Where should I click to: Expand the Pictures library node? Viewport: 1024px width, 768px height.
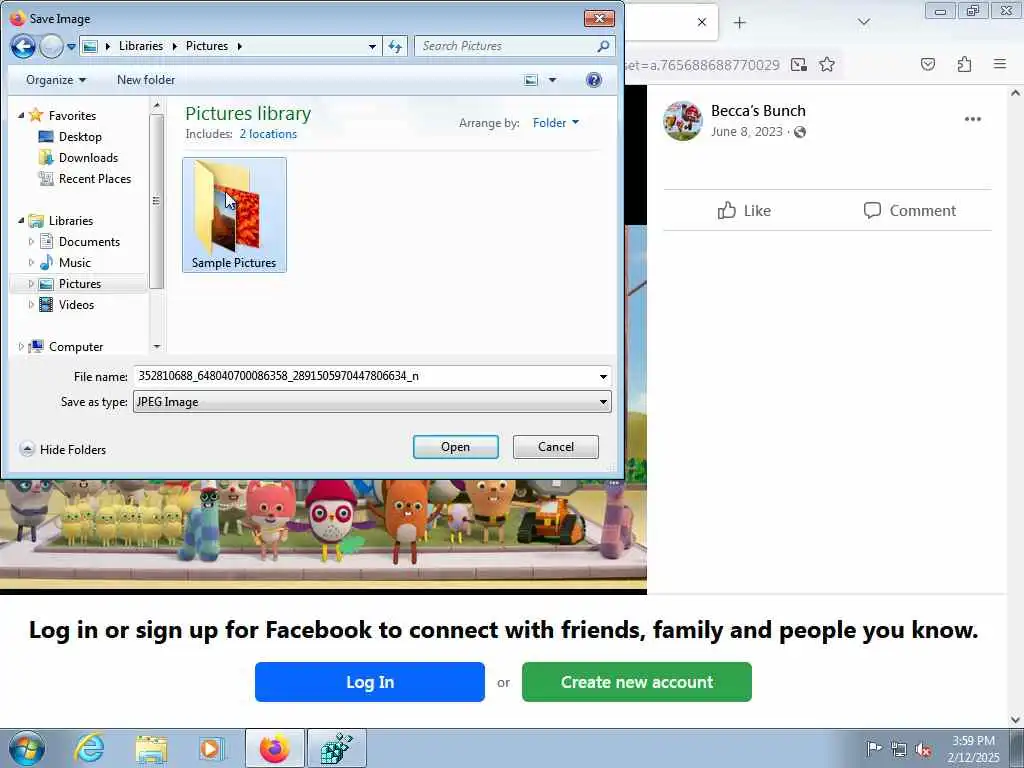(31, 283)
